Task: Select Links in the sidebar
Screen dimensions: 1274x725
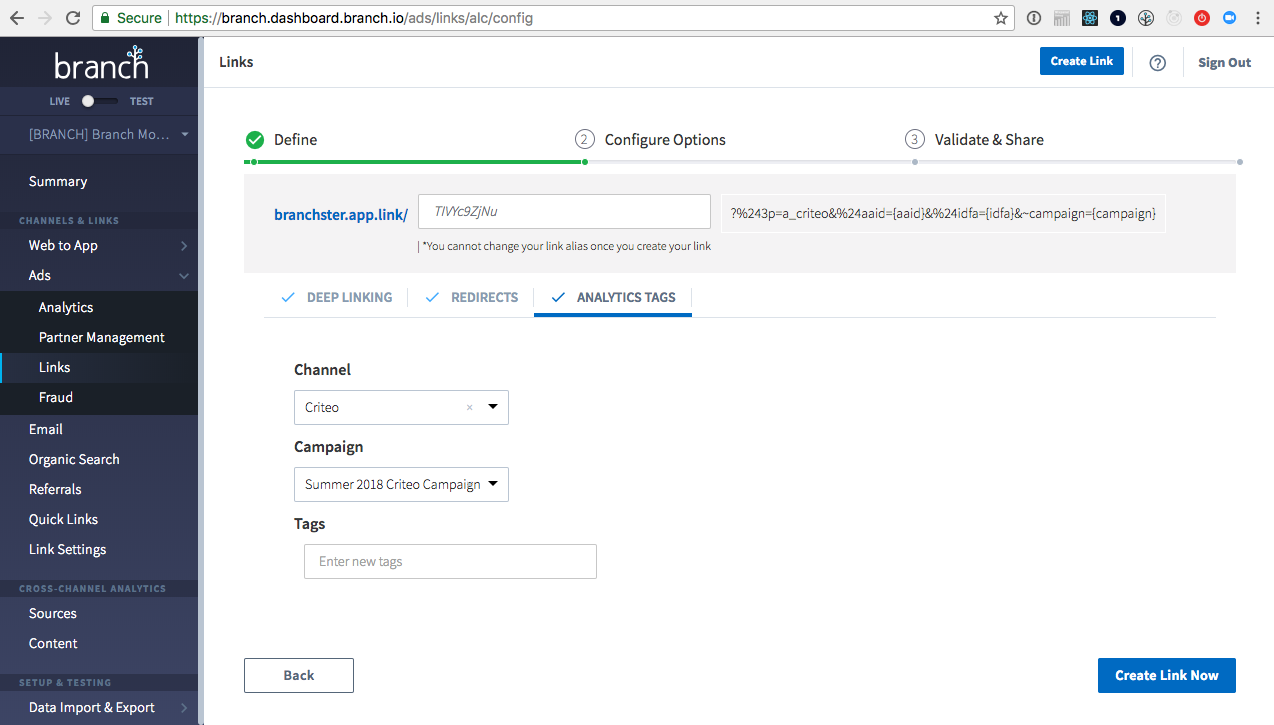Action: click(x=55, y=367)
